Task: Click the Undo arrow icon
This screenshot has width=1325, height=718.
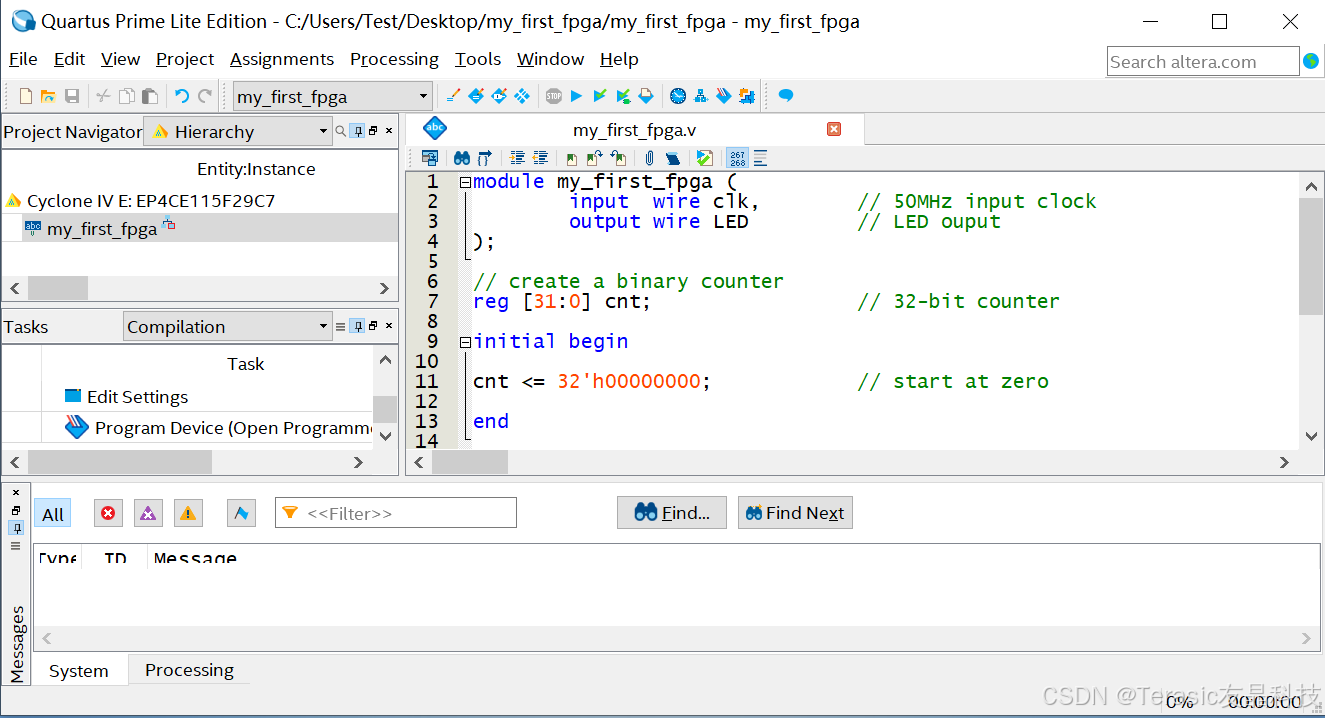Action: click(182, 96)
